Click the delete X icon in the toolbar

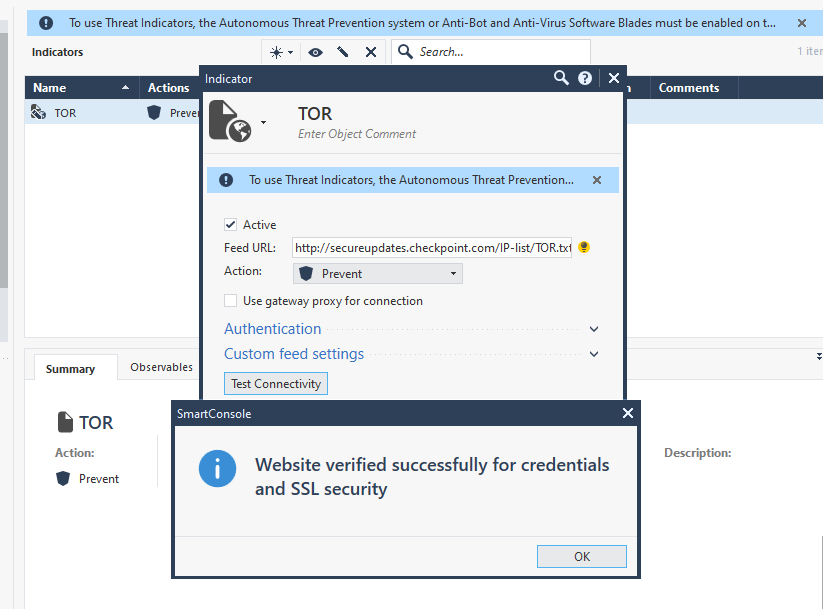coord(371,50)
